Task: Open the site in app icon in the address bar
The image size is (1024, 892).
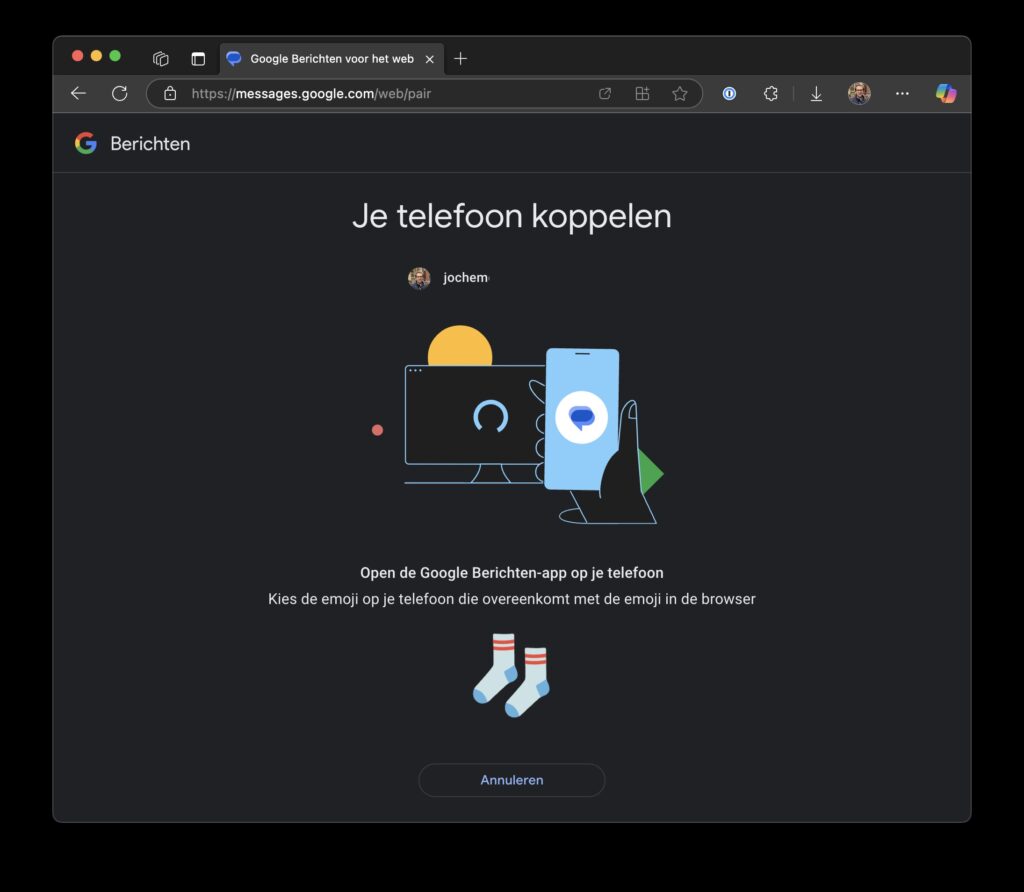Action: pyautogui.click(x=605, y=93)
